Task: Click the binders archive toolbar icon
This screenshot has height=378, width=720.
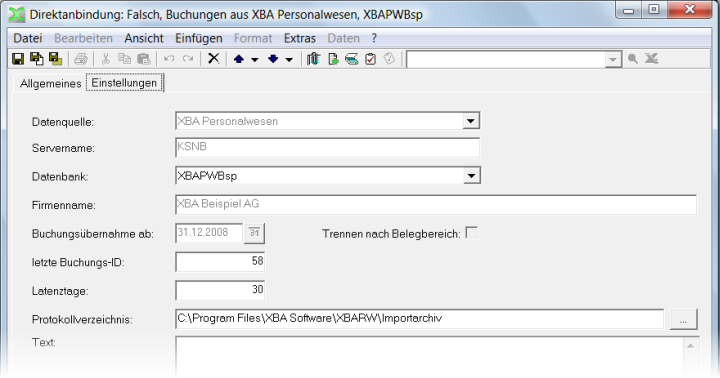Action: coord(314,59)
